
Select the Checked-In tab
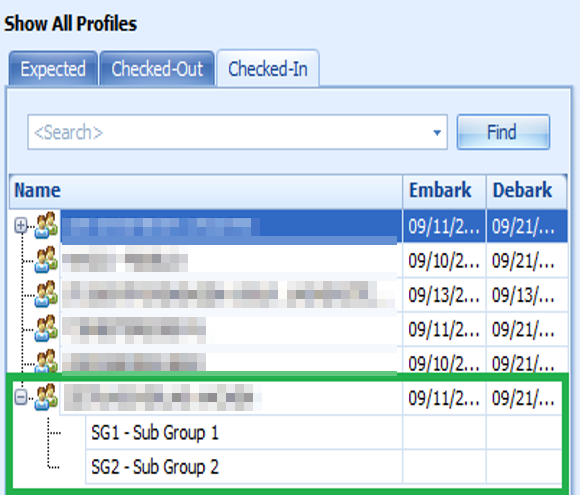(268, 69)
